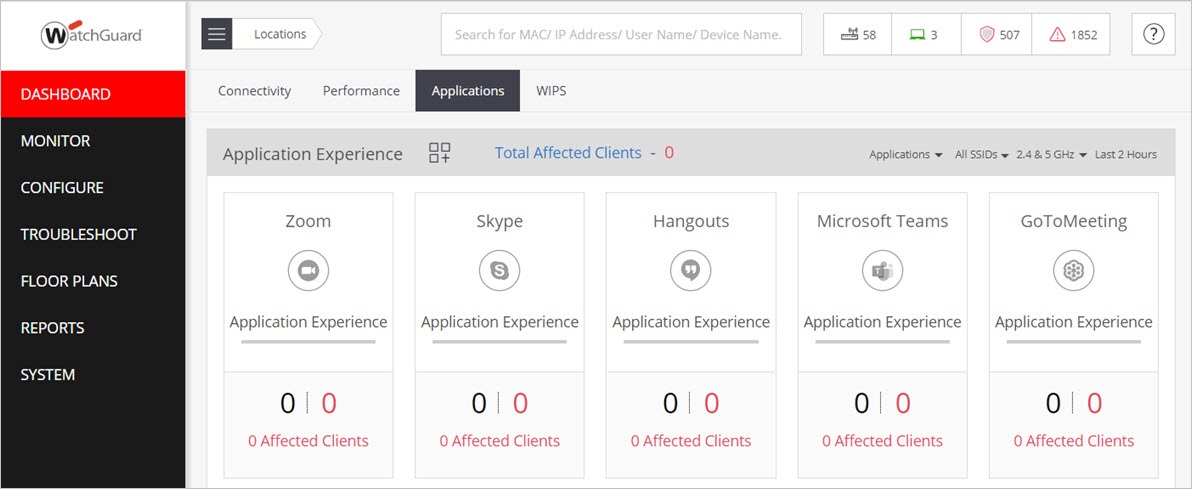Click the Hangouts application icon
Image resolution: width=1192 pixels, height=489 pixels.
690,271
